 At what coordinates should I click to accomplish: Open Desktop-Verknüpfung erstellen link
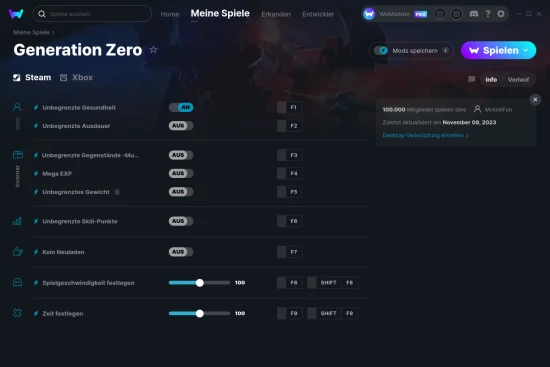(x=425, y=135)
